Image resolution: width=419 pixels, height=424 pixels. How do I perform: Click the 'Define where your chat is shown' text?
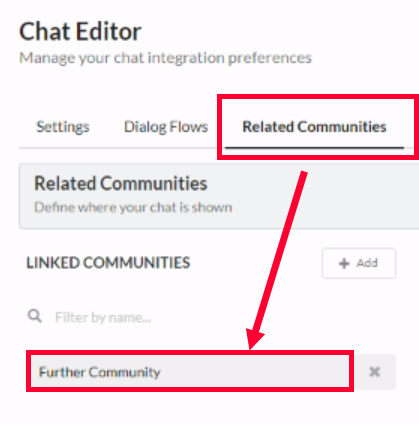(133, 207)
